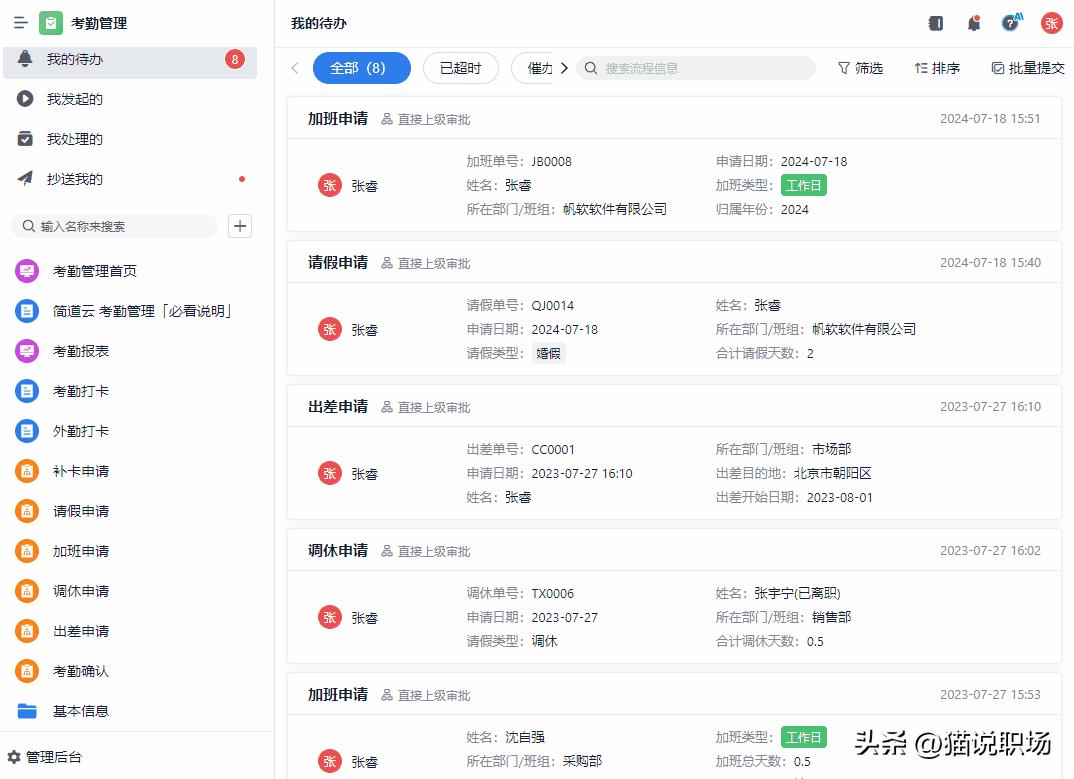Click the 考勤管理 app title text
Image resolution: width=1074 pixels, height=779 pixels.
pyautogui.click(x=99, y=23)
